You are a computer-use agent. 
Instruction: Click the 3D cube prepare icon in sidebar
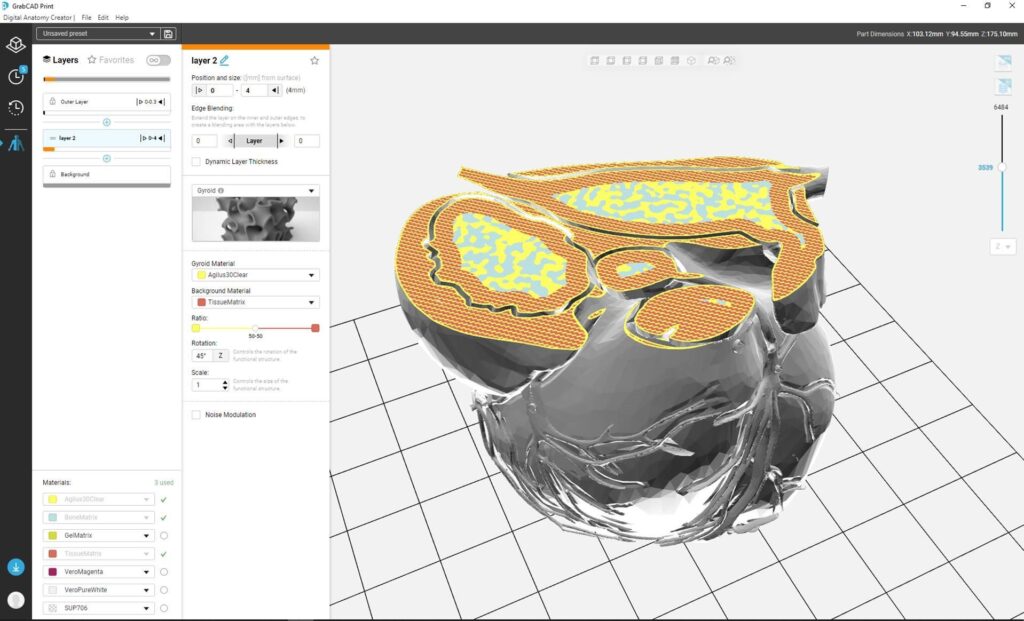click(x=15, y=45)
